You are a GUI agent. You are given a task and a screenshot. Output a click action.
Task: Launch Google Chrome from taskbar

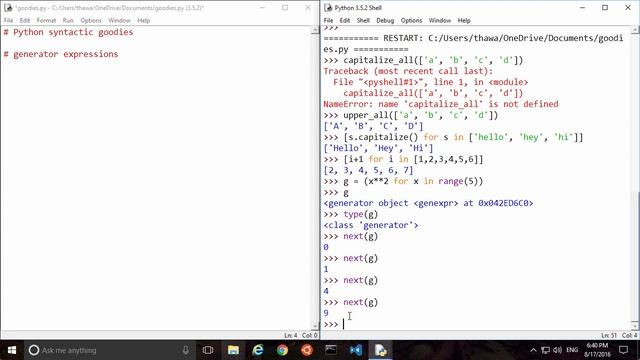[282, 350]
